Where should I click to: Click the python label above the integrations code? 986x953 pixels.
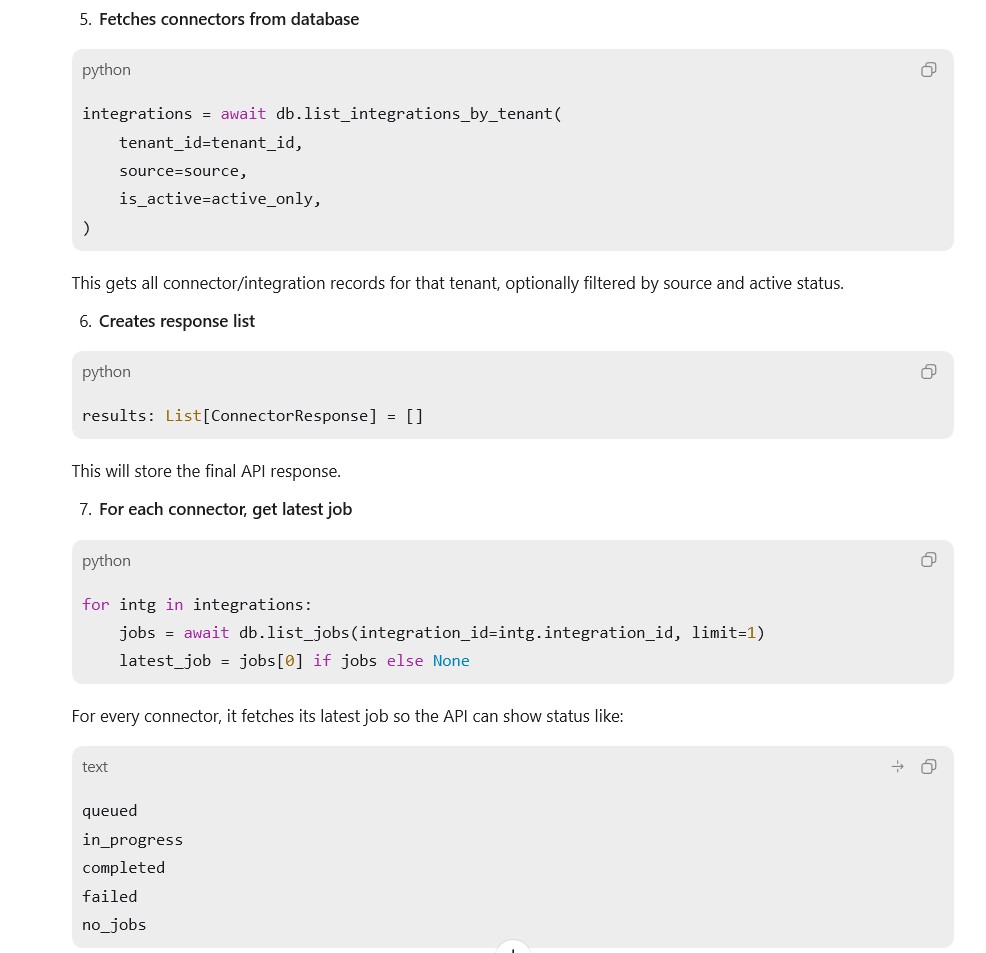coord(106,70)
